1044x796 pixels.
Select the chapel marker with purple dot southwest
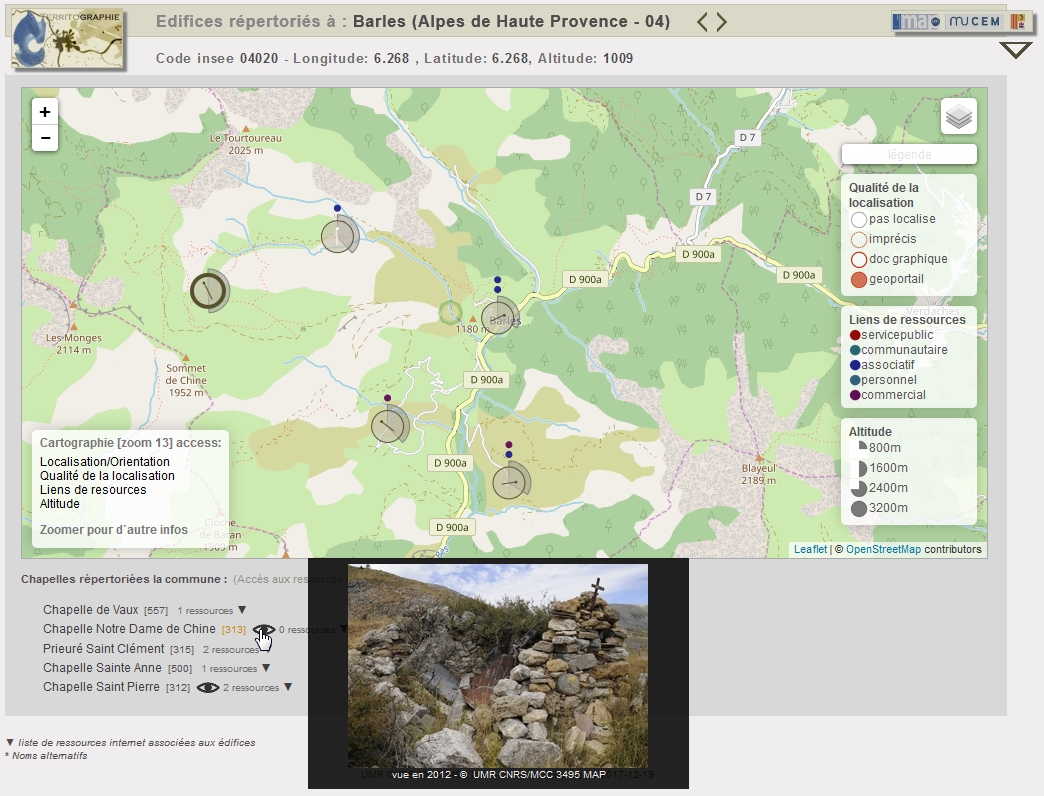(389, 425)
